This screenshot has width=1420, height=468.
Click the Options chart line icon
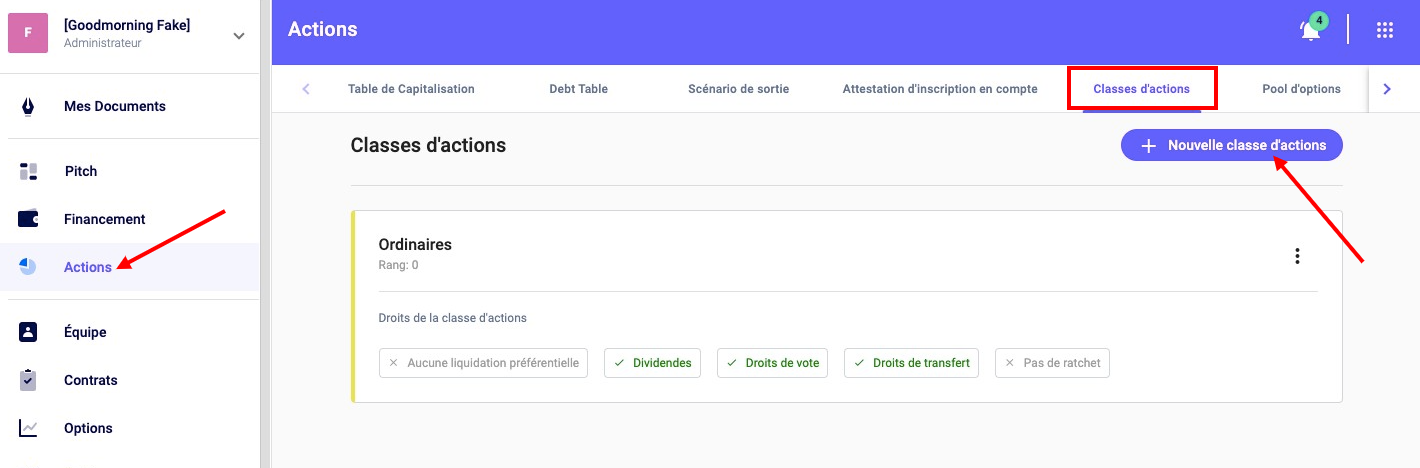[28, 428]
